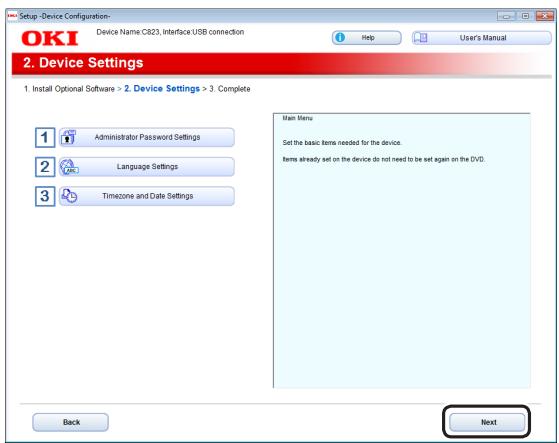Click the blue info icon beside Help

point(340,37)
